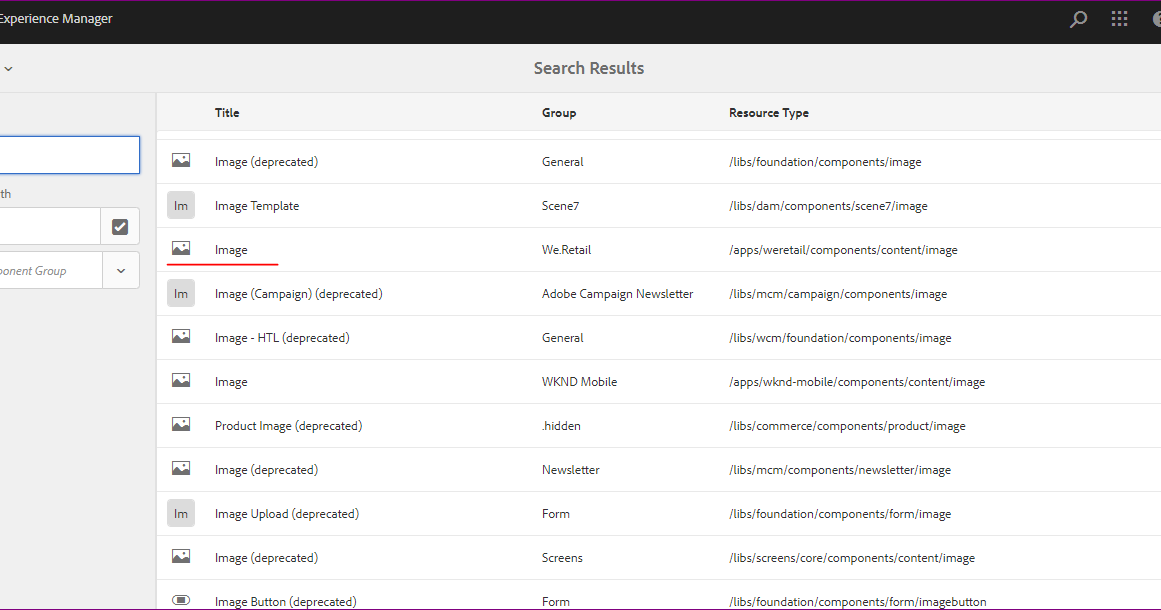Click the search magnifier icon in the header
This screenshot has height=610, width=1161.
point(1078,18)
